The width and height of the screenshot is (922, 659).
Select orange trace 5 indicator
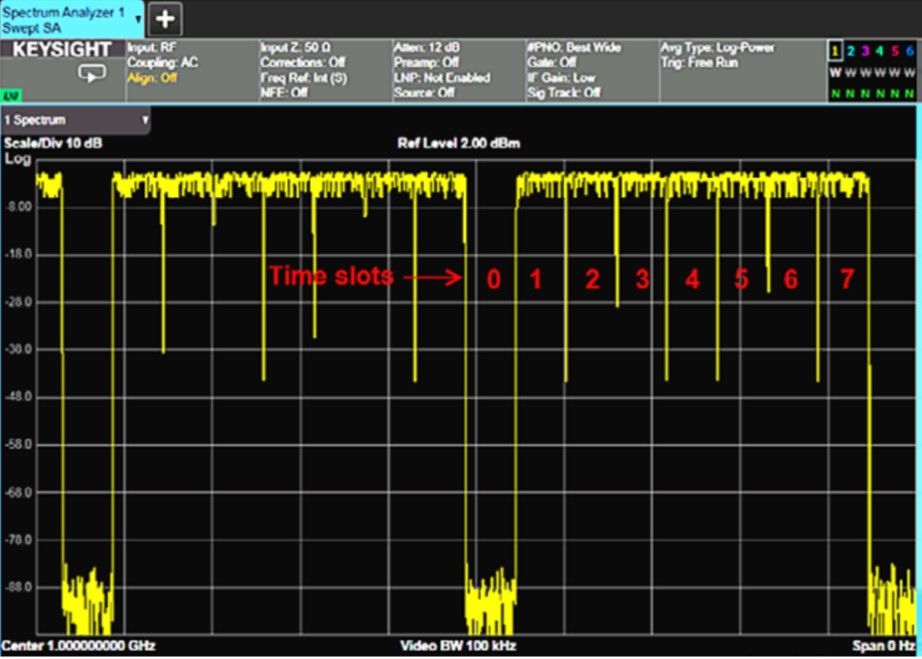894,50
